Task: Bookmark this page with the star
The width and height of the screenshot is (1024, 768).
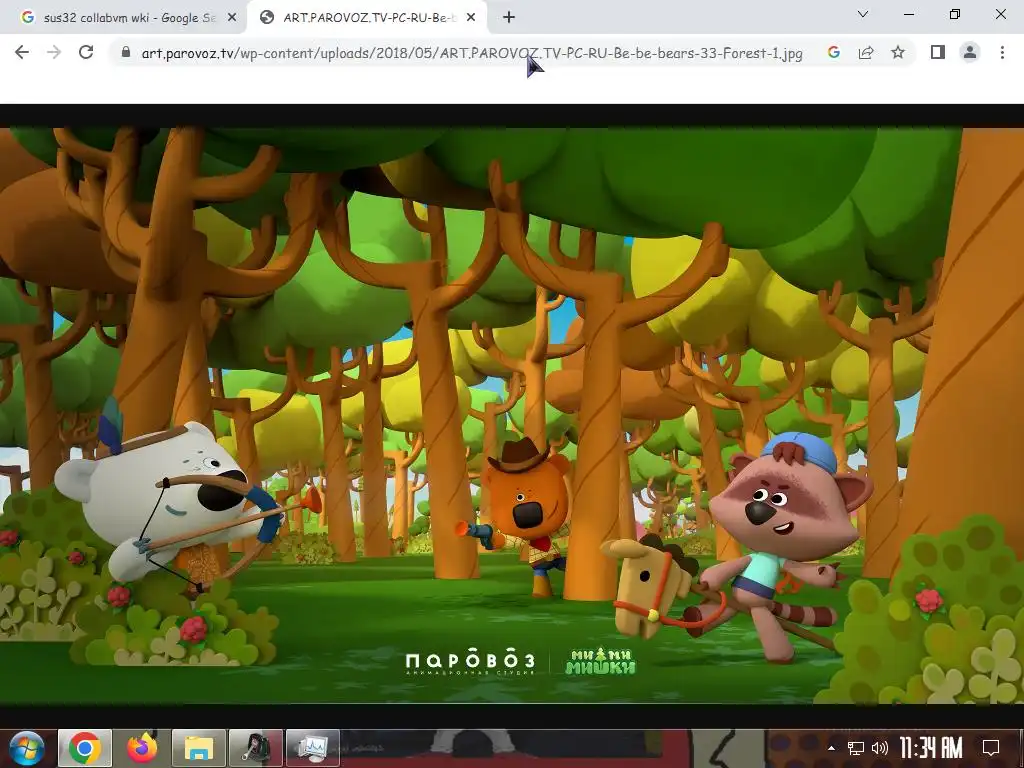Action: [x=898, y=52]
